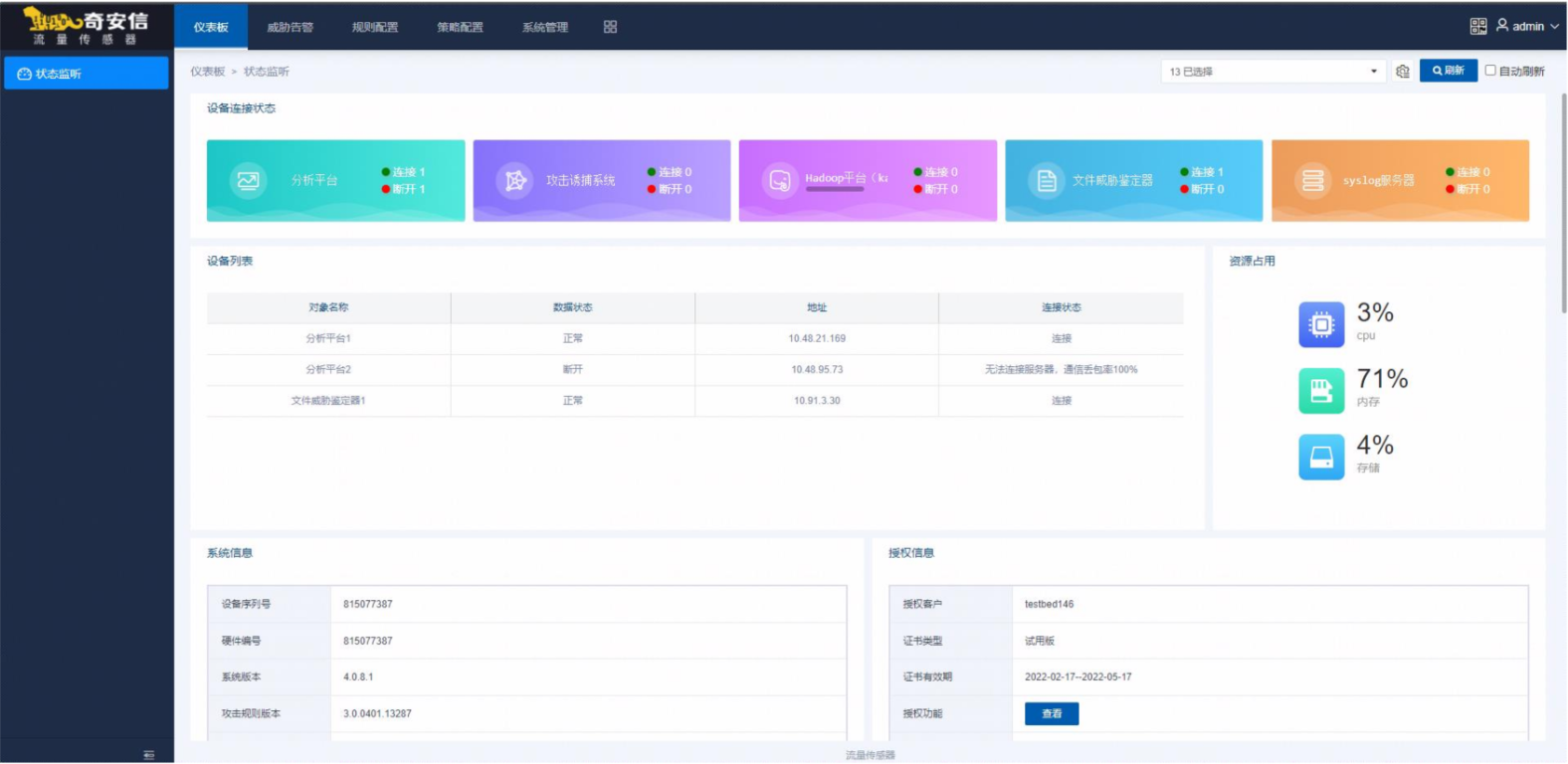Select 状态监听 in the left sidebar
The height and width of the screenshot is (764, 1568).
pyautogui.click(x=87, y=74)
